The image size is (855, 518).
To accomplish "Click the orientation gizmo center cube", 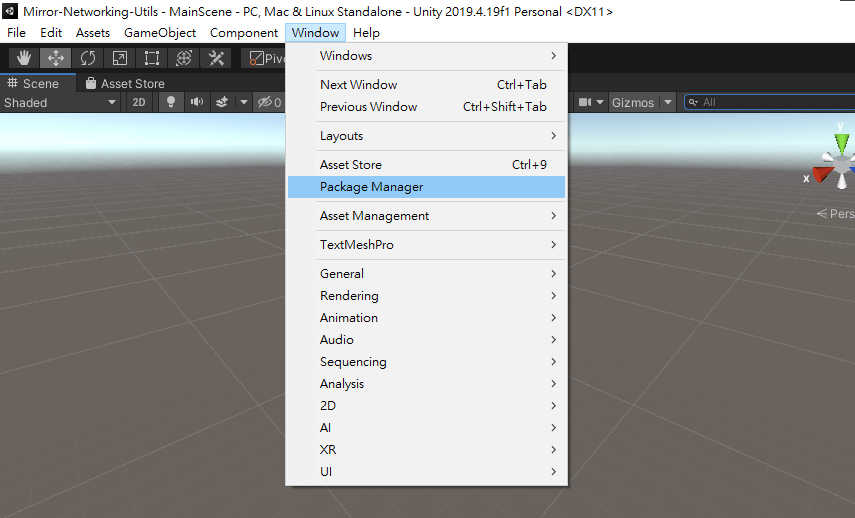I will tap(841, 164).
